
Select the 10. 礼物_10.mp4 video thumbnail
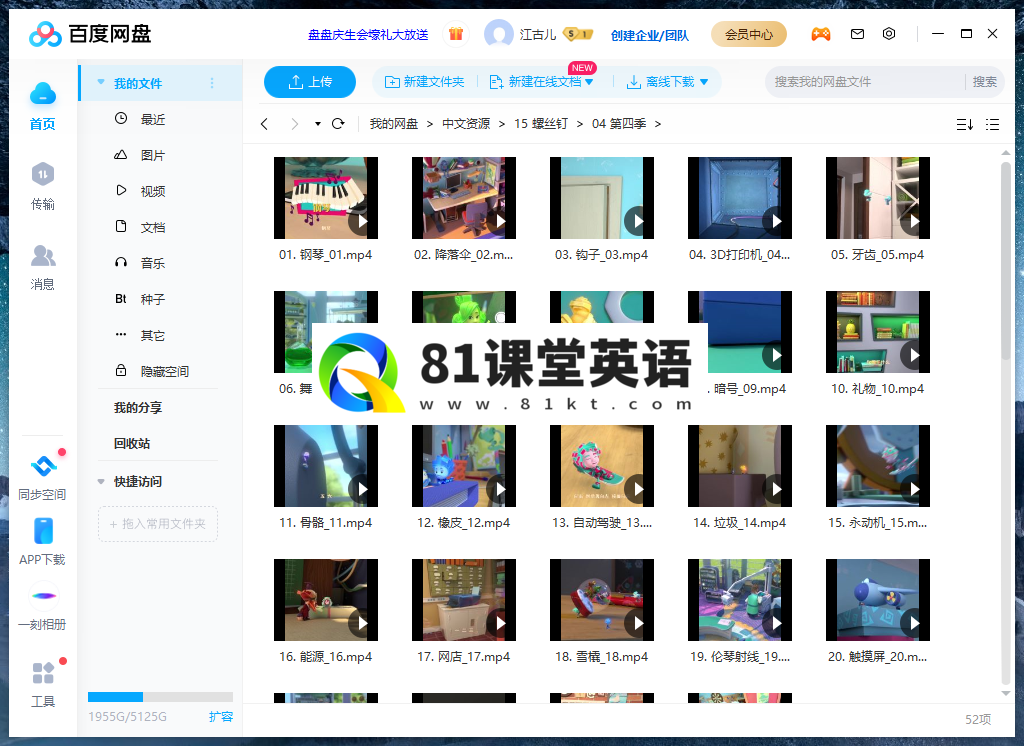pyautogui.click(x=878, y=332)
